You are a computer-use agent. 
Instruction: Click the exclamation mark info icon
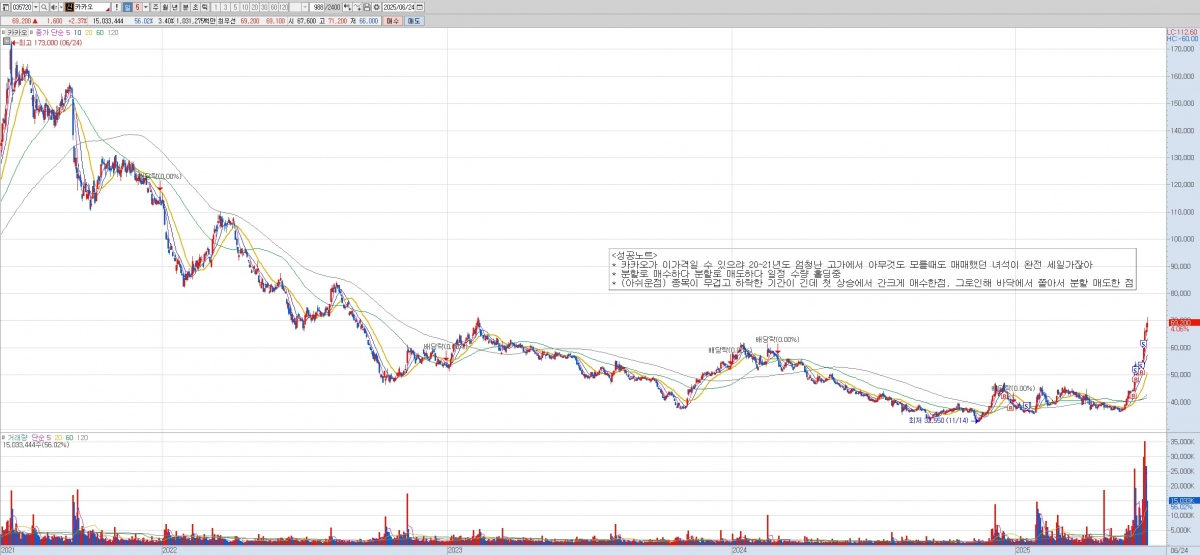click(x=117, y=6)
